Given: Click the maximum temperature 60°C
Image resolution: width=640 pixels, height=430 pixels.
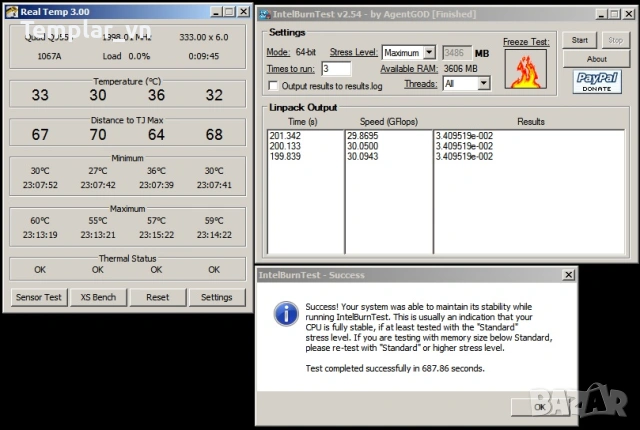Looking at the screenshot, I should pos(40,221).
